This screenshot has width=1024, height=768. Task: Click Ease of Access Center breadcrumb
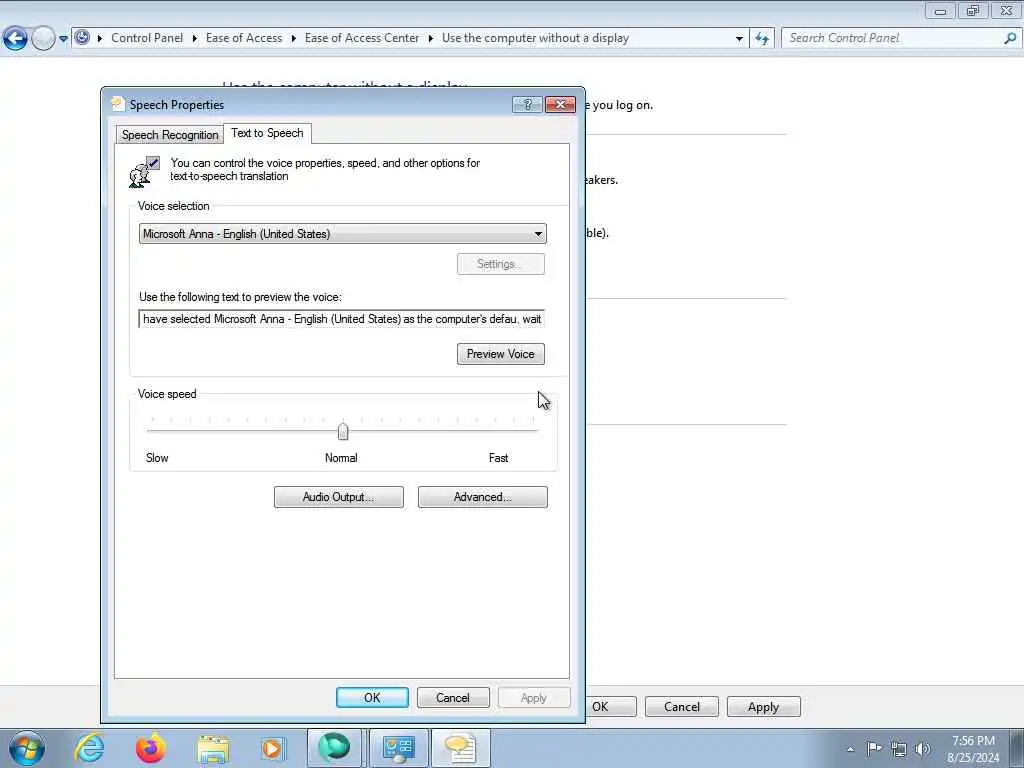[x=362, y=38]
